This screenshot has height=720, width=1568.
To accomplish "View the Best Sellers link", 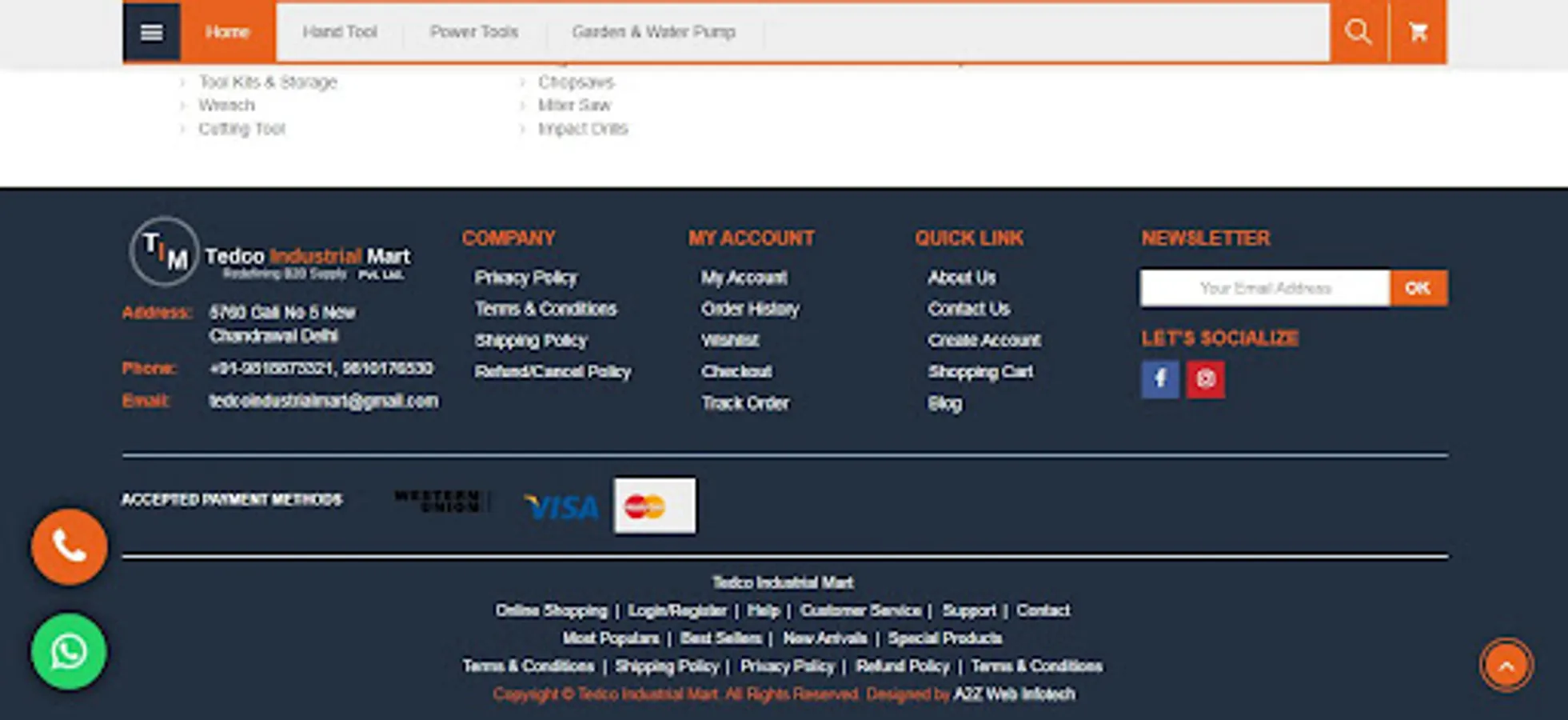I will point(721,638).
